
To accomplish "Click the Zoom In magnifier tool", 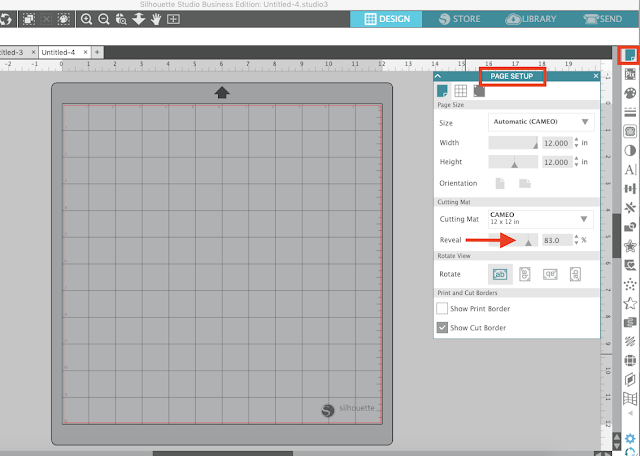I will [x=86, y=19].
